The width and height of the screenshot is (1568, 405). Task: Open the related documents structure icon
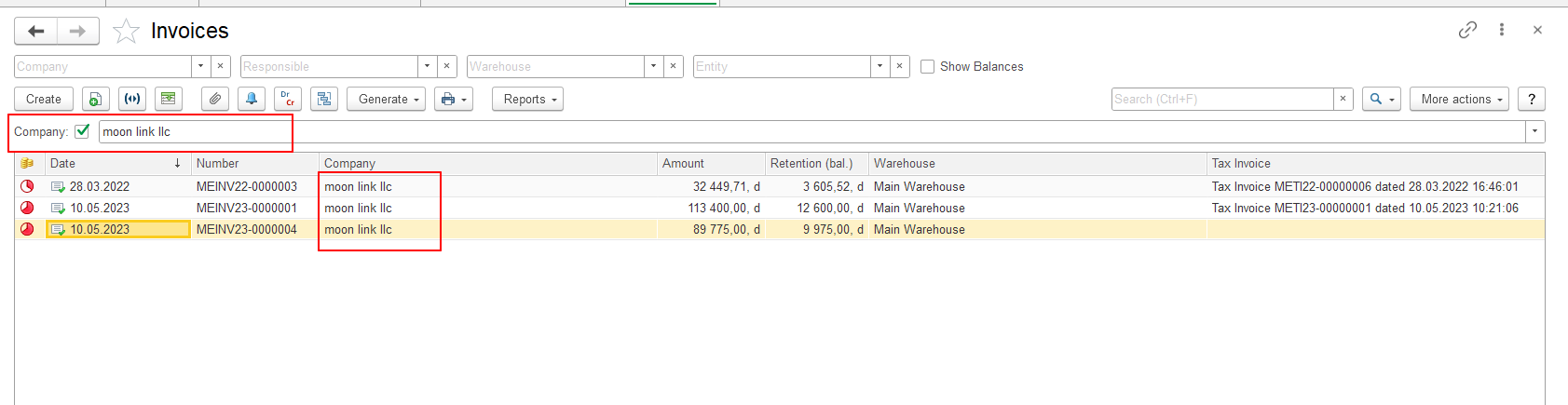click(x=324, y=99)
